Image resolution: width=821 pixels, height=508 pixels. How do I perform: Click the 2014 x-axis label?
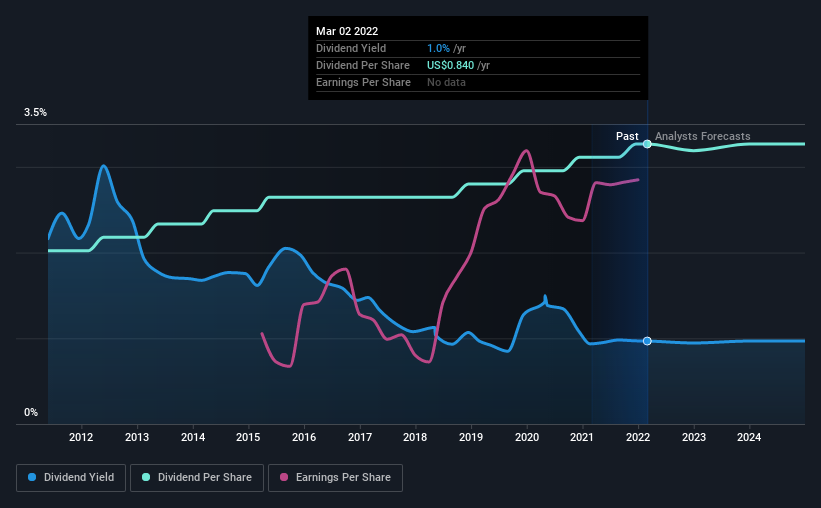click(193, 437)
